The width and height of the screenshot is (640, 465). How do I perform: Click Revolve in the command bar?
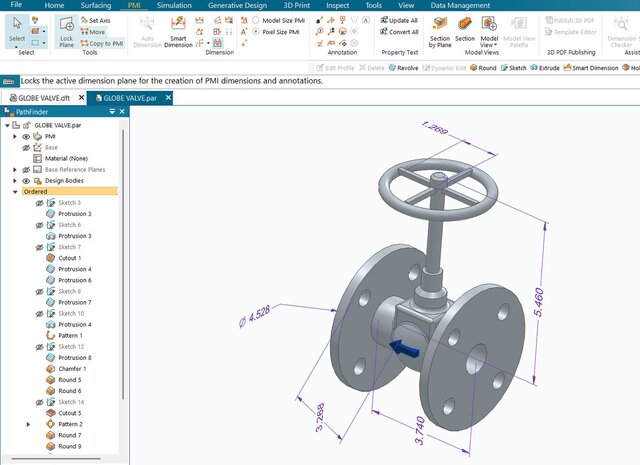tap(403, 68)
